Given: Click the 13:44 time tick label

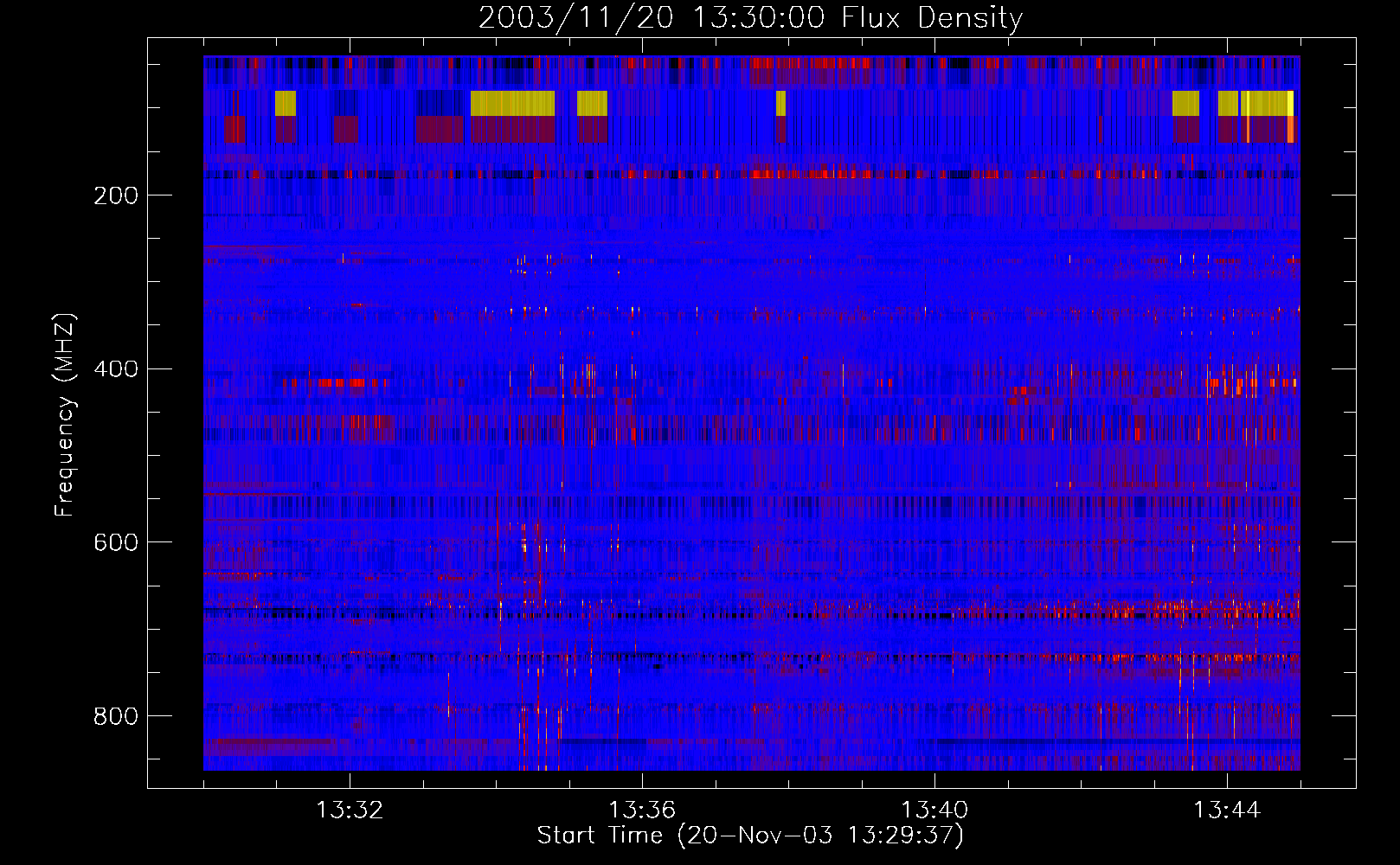Looking at the screenshot, I should [1227, 811].
